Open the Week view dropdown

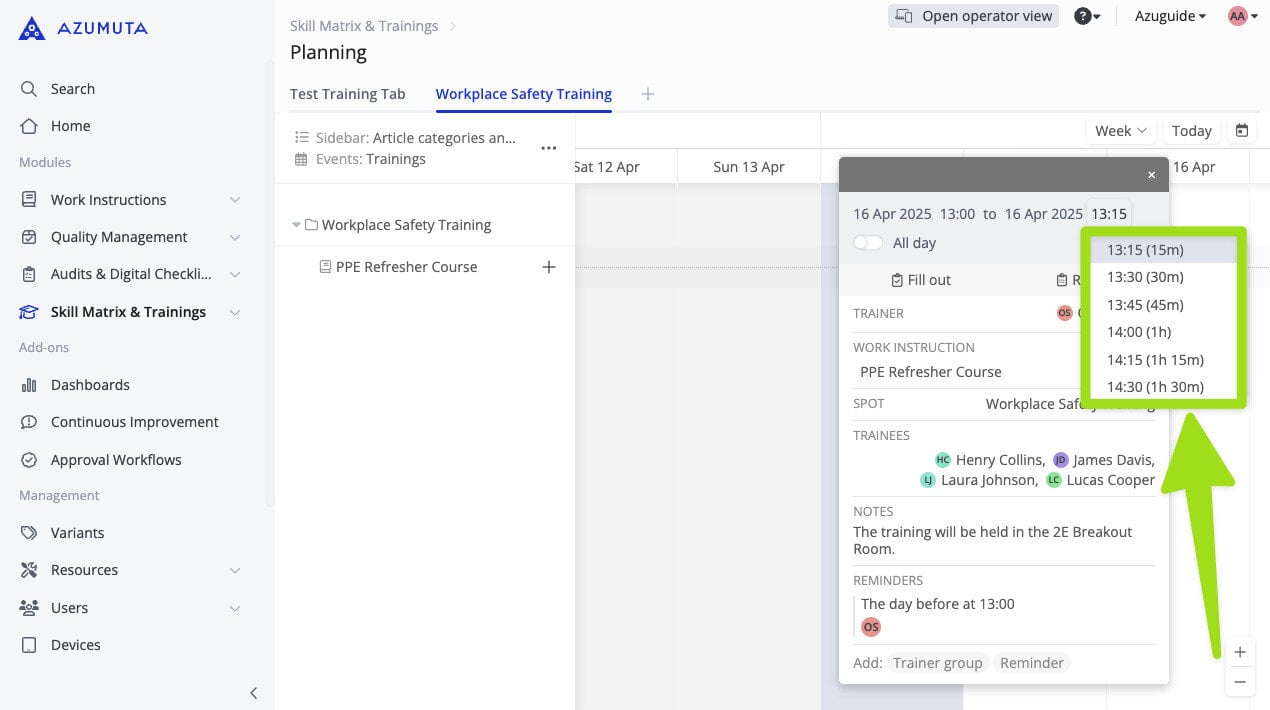(1119, 130)
